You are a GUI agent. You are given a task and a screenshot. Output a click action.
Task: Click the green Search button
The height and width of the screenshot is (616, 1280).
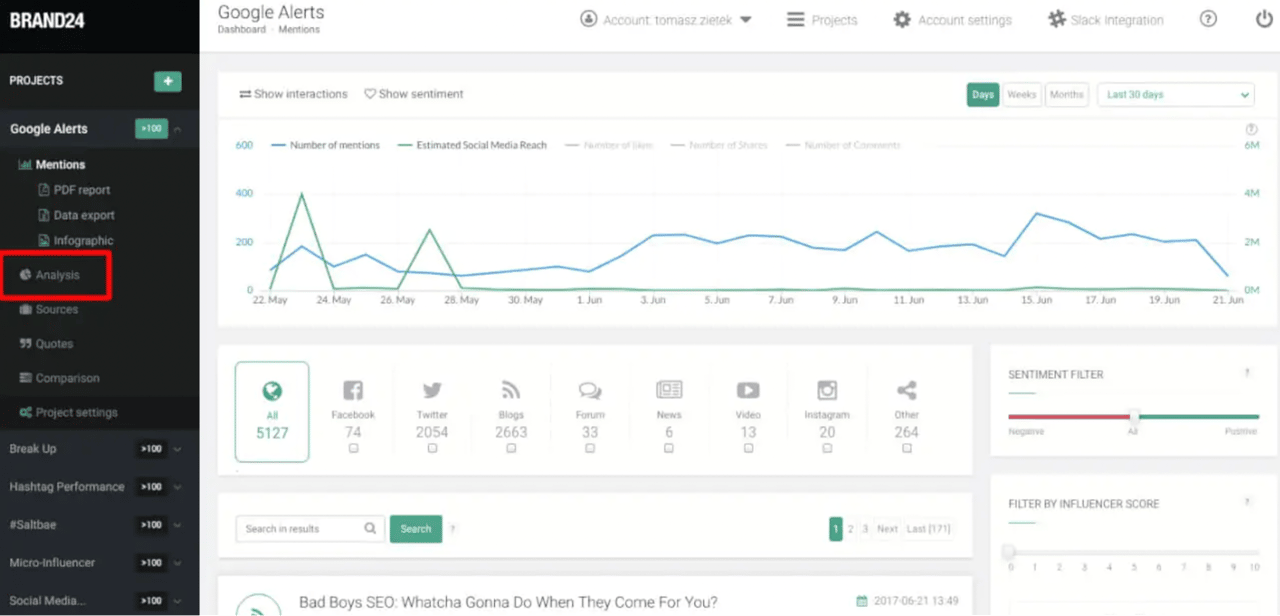click(x=416, y=529)
